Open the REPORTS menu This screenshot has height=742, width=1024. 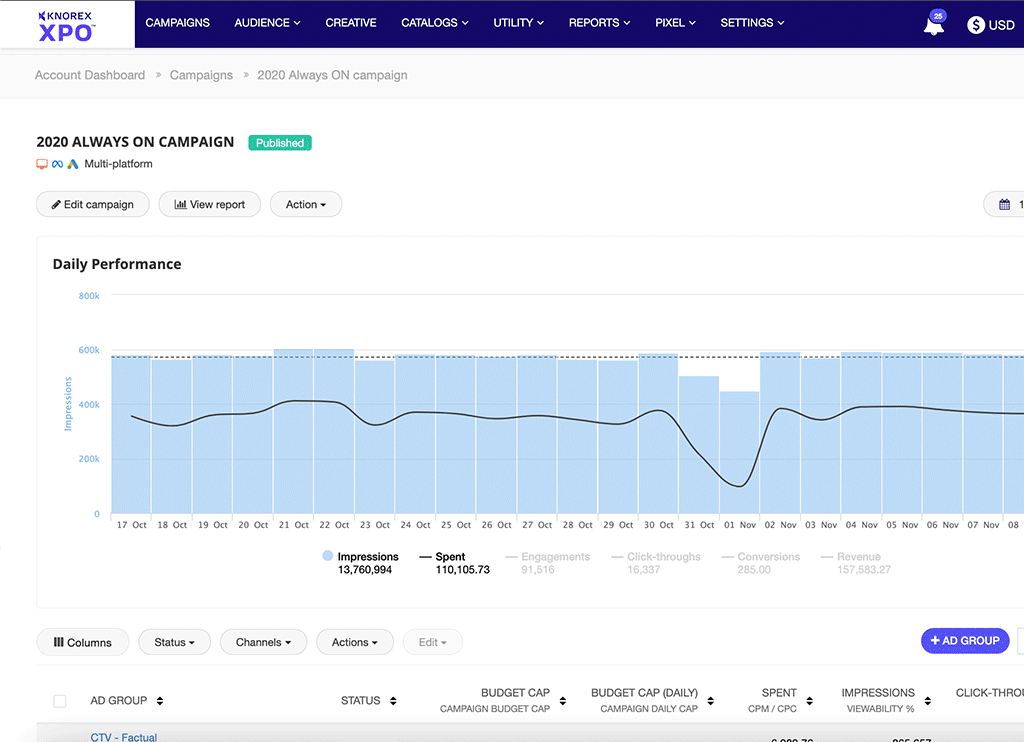(x=599, y=23)
